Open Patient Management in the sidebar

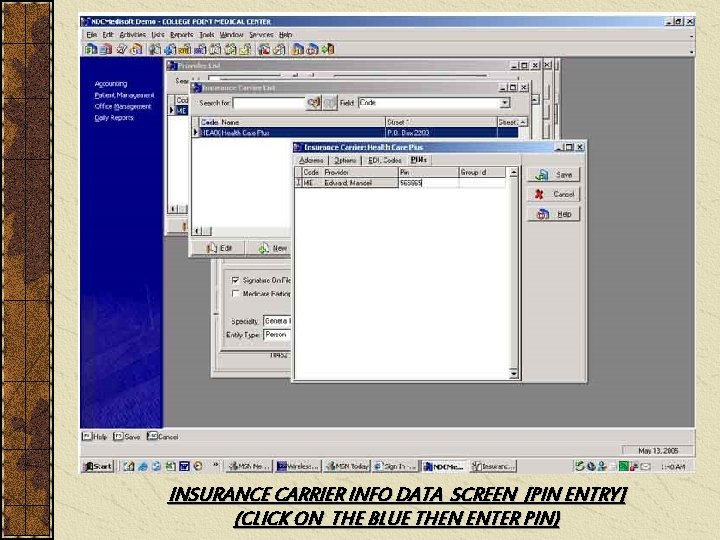click(x=124, y=95)
